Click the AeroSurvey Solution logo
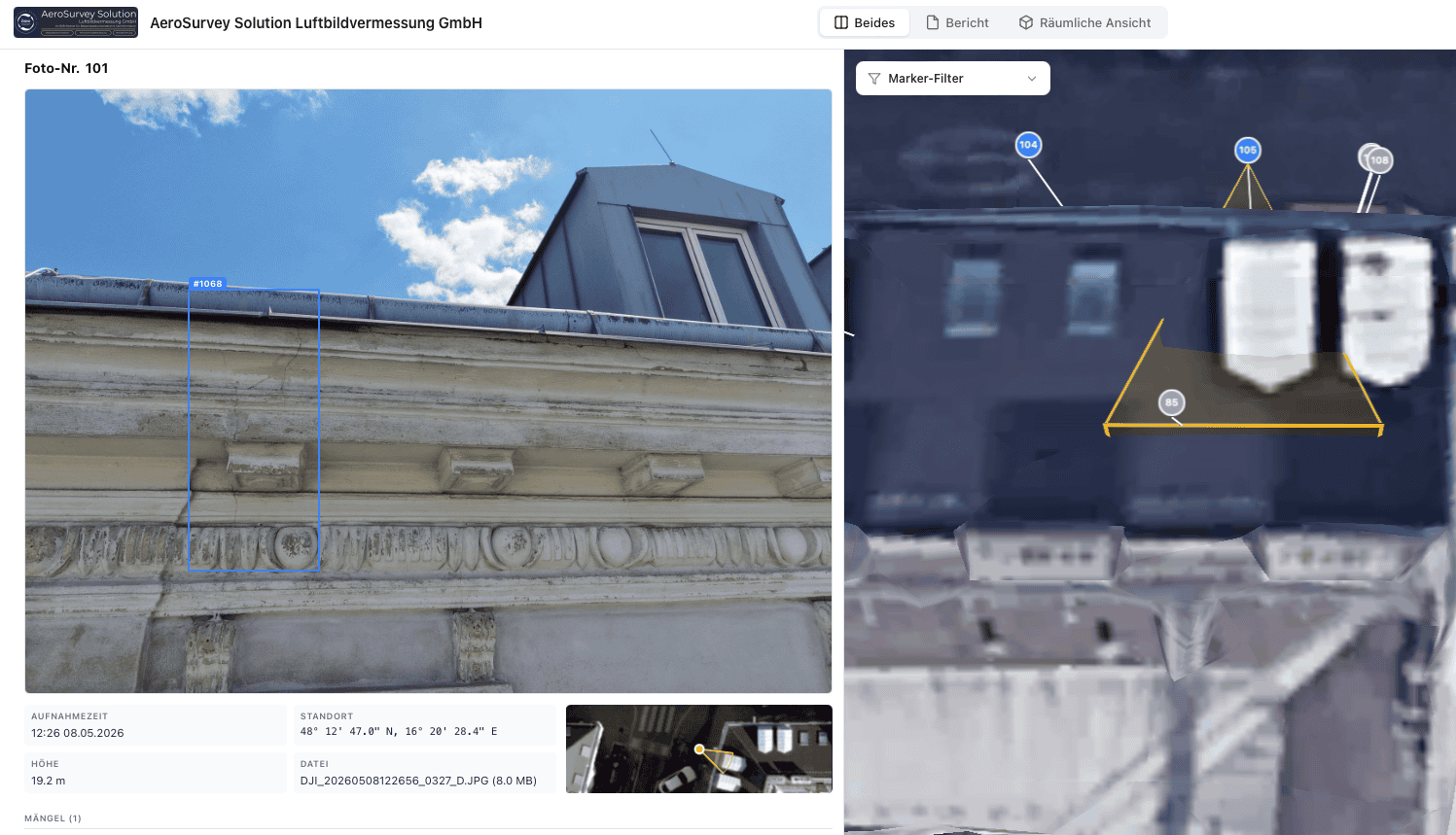The width and height of the screenshot is (1456, 835). click(76, 22)
